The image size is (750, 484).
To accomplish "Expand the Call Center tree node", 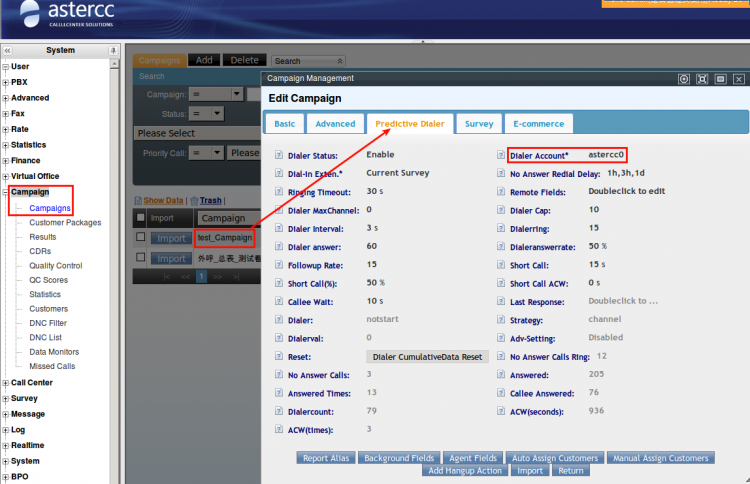I will tap(6, 382).
